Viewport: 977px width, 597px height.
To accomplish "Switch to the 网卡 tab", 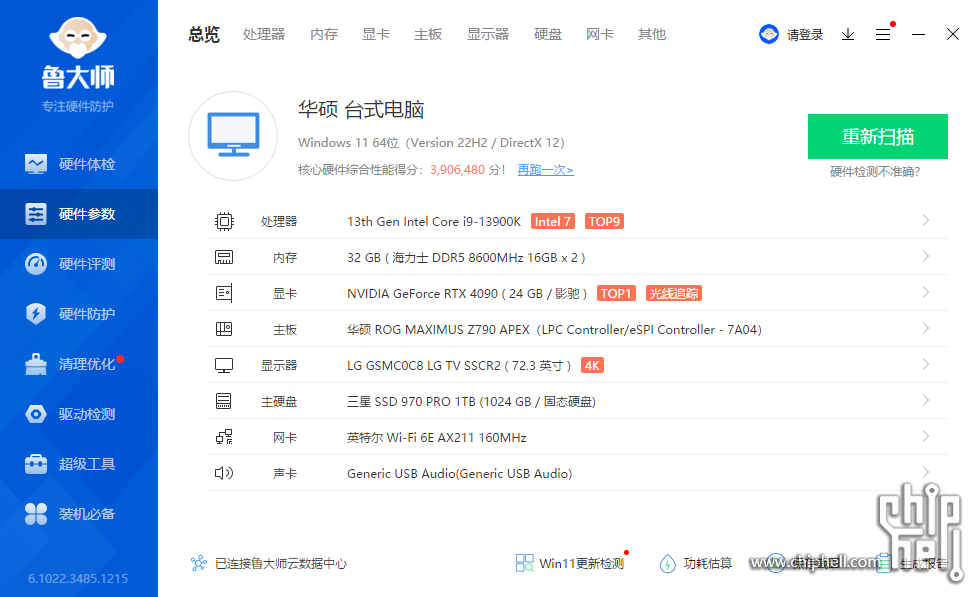I will (599, 34).
